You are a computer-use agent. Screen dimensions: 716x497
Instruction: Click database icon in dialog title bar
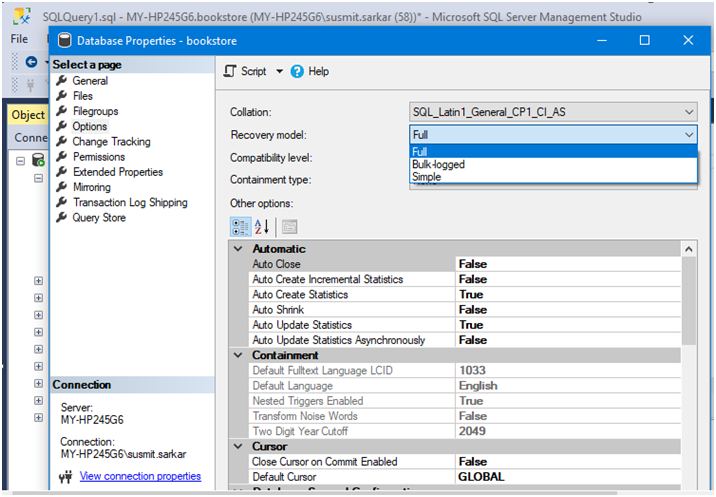click(x=65, y=41)
